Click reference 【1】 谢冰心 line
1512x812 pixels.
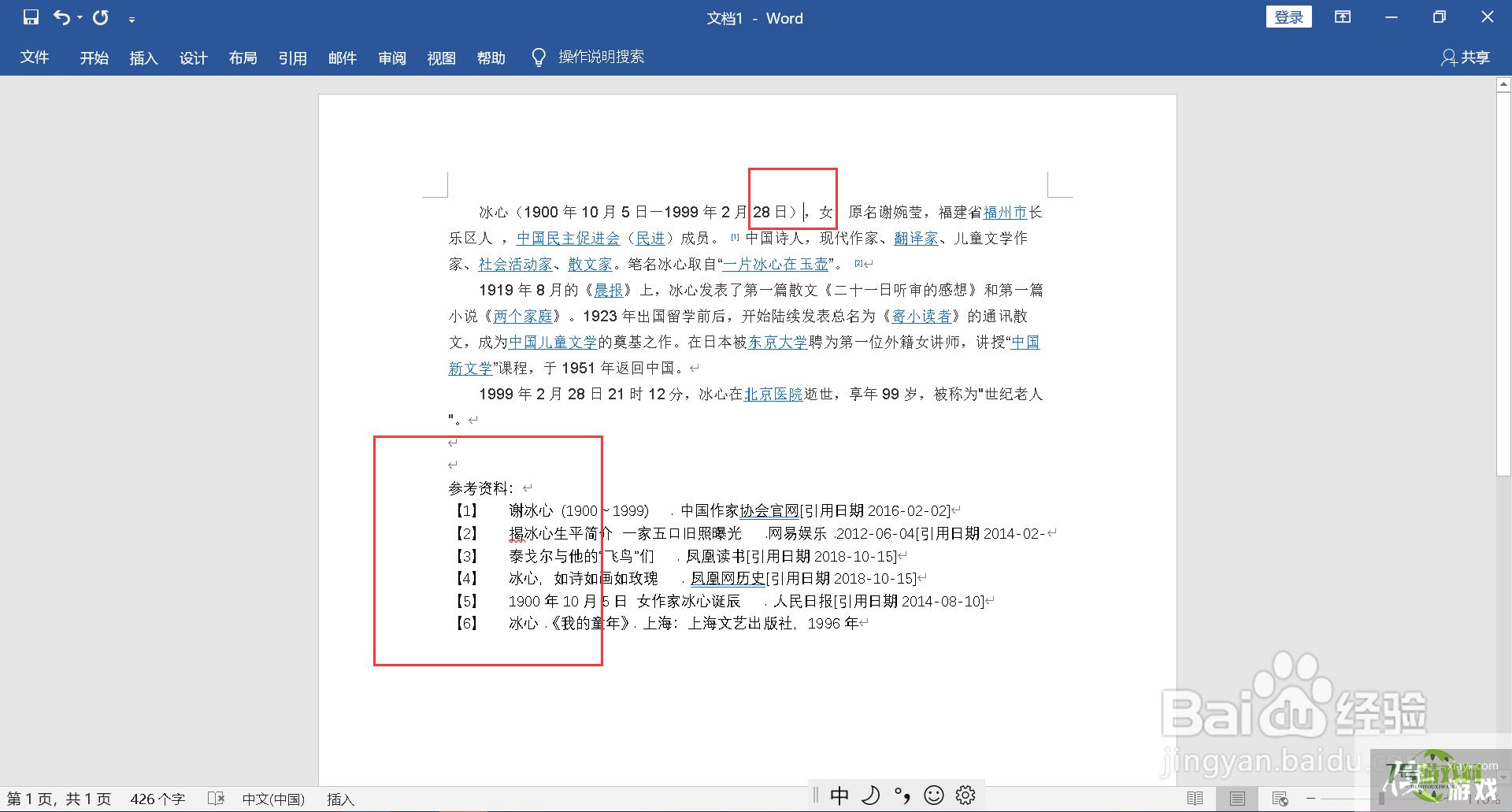click(705, 510)
